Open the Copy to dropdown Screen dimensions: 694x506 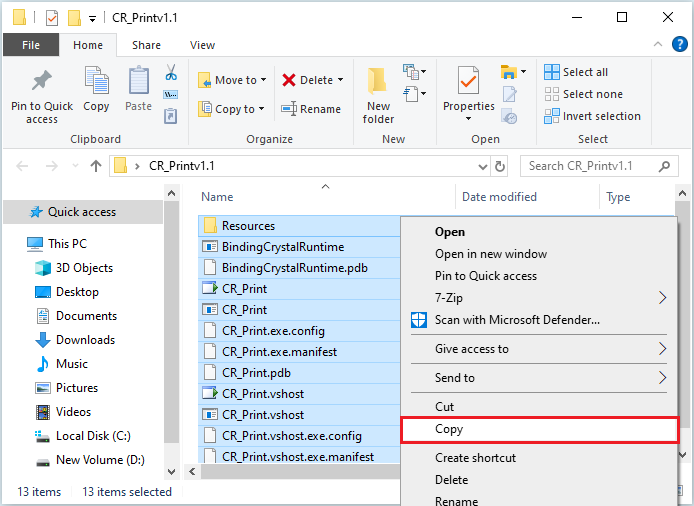[232, 109]
